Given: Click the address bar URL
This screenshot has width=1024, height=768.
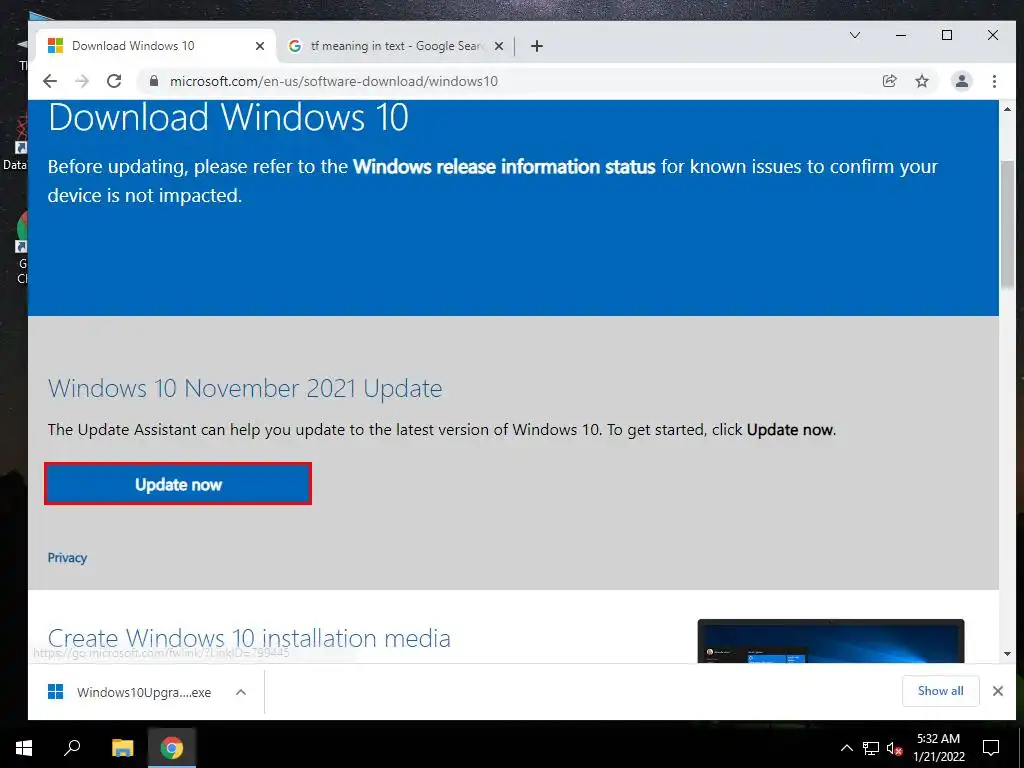Looking at the screenshot, I should pos(334,81).
